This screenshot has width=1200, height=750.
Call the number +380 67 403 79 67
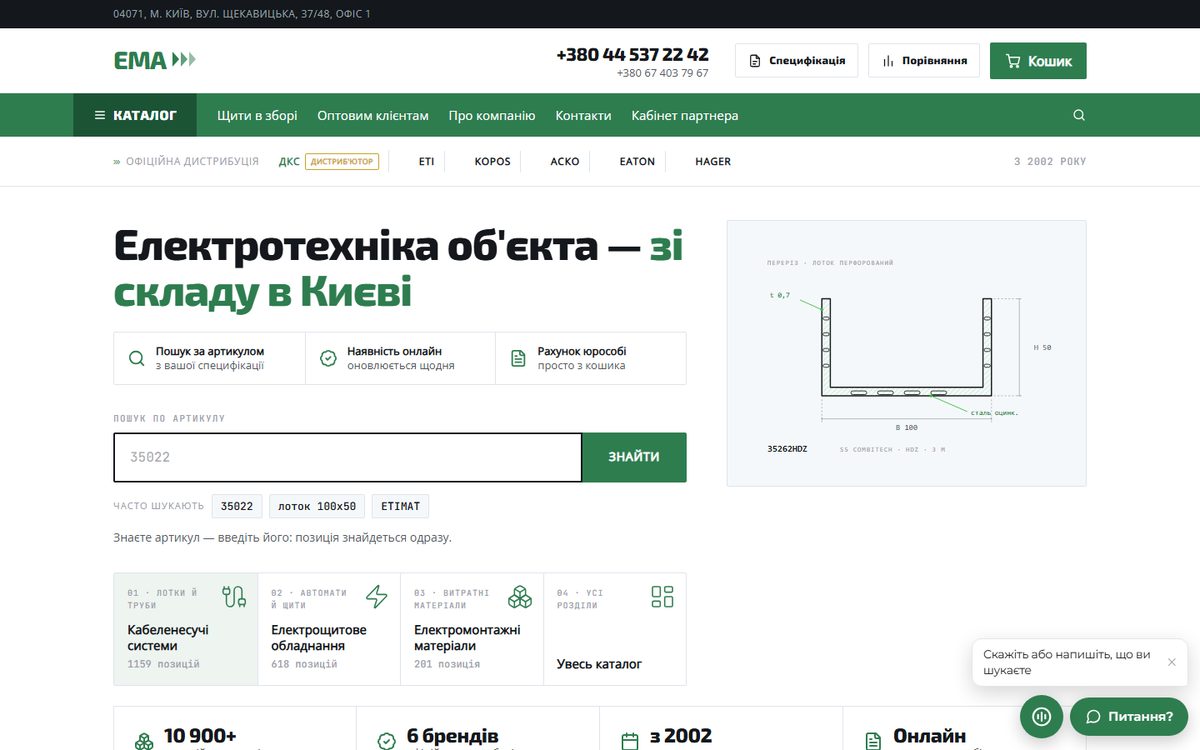coord(663,73)
